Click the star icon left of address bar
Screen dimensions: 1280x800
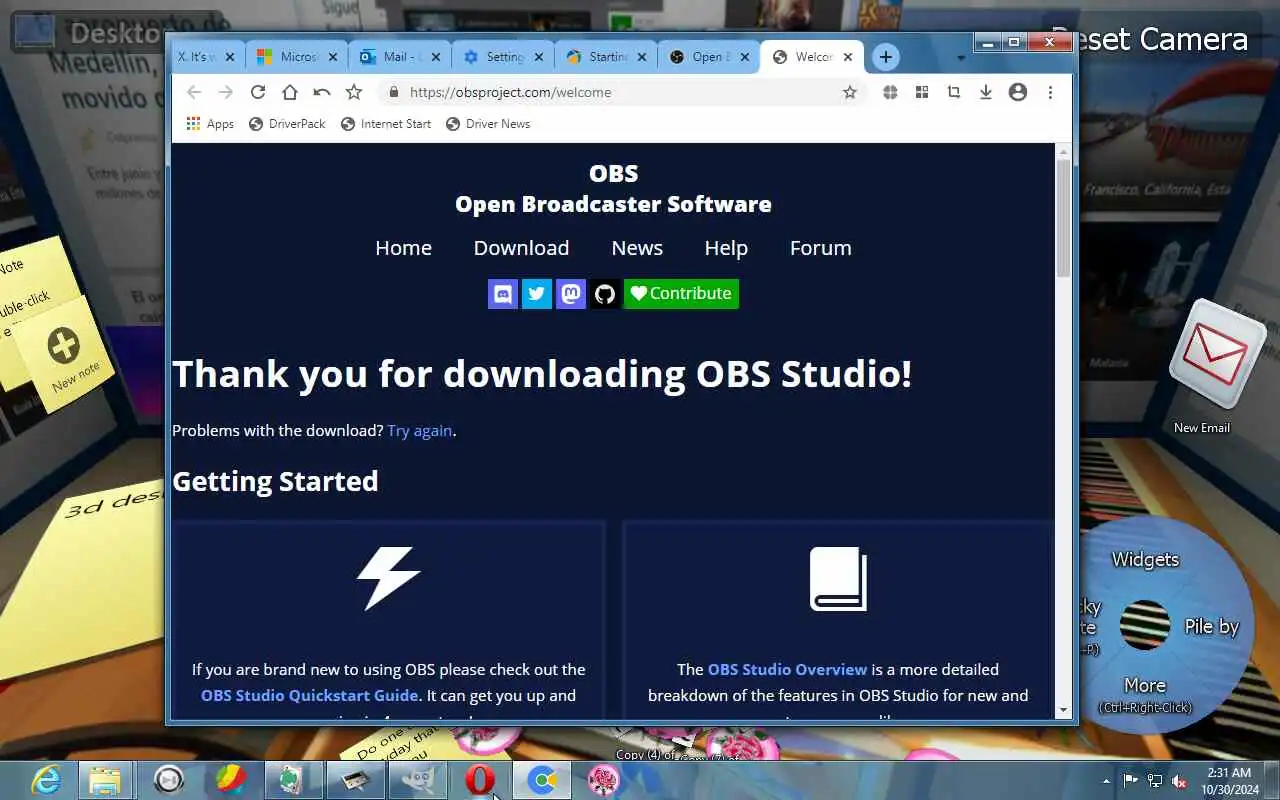tap(354, 92)
